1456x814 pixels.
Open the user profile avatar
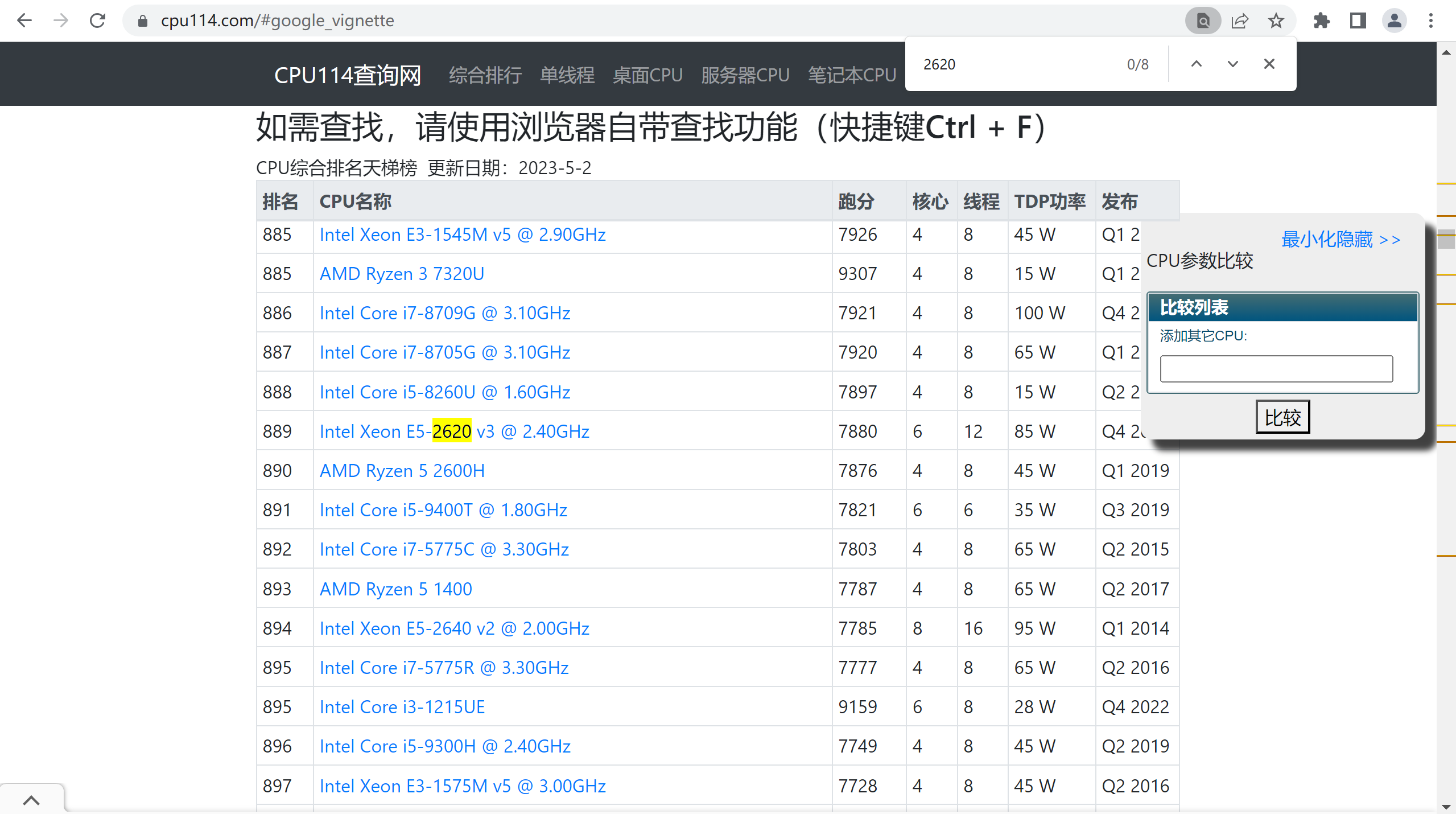[x=1394, y=21]
